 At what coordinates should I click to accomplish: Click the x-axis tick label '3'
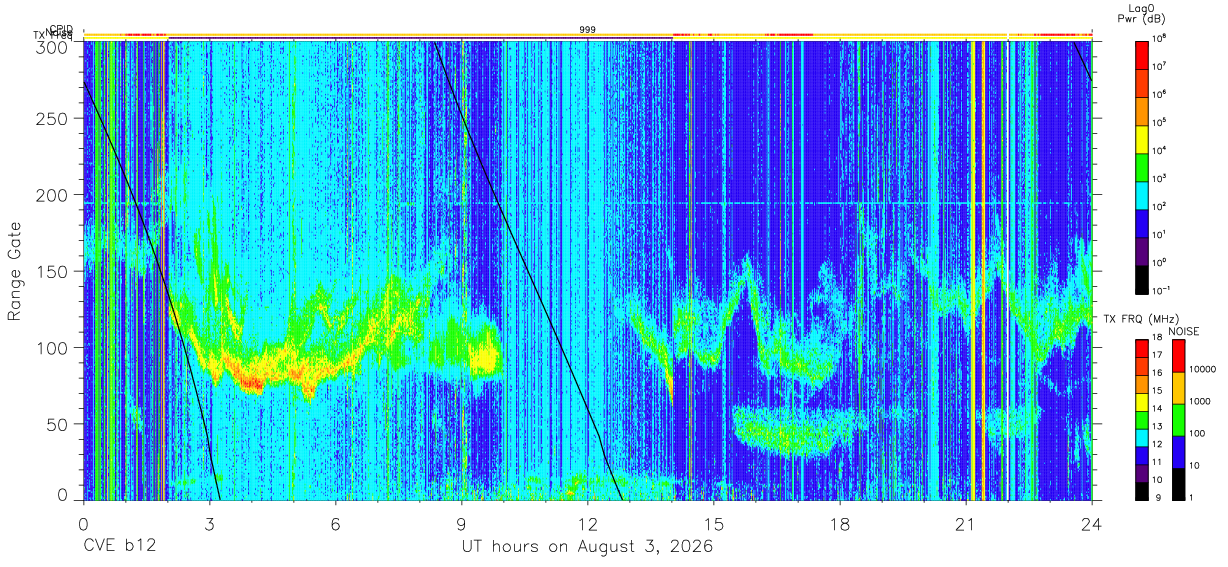[210, 524]
